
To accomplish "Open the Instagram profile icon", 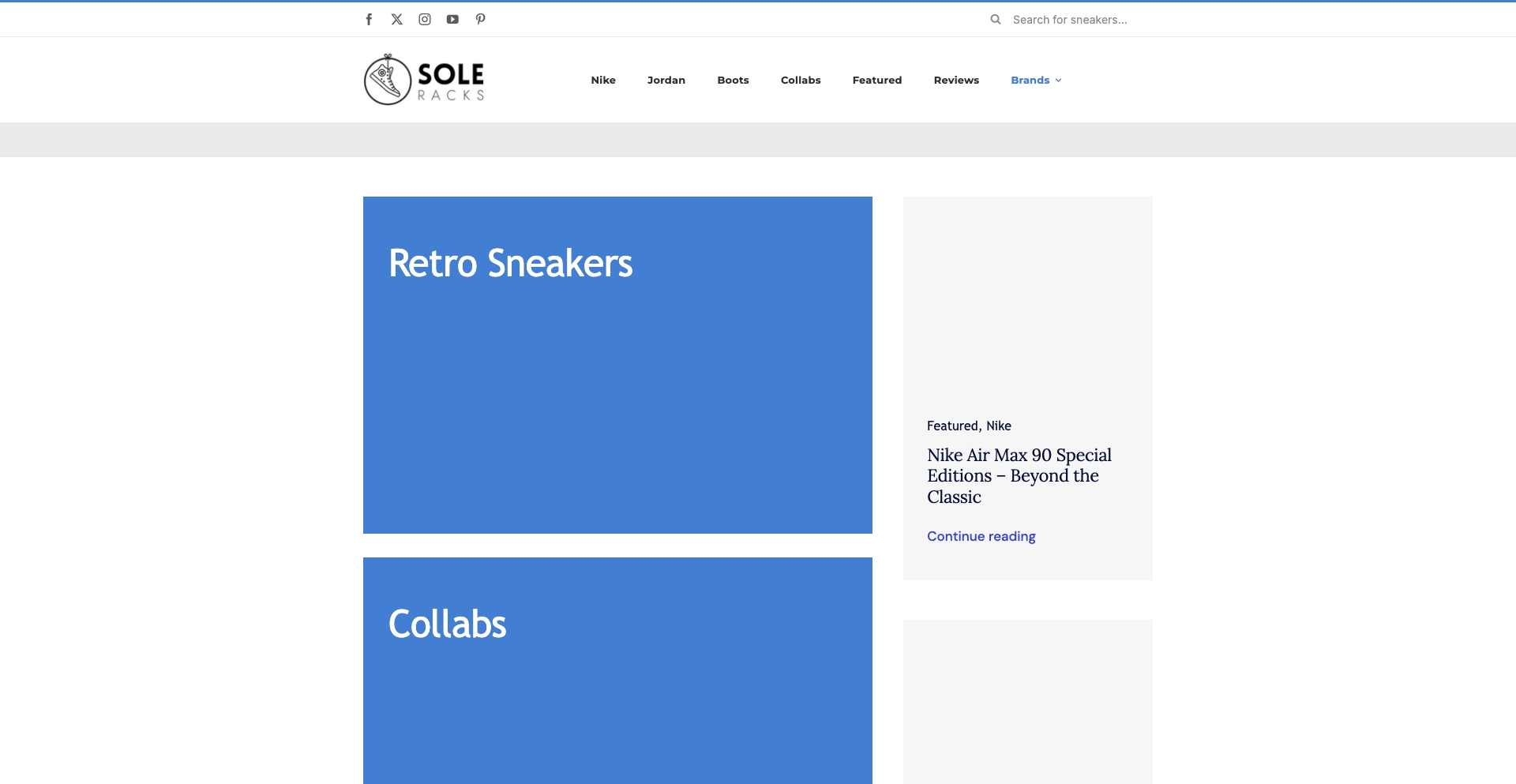I will pyautogui.click(x=425, y=19).
